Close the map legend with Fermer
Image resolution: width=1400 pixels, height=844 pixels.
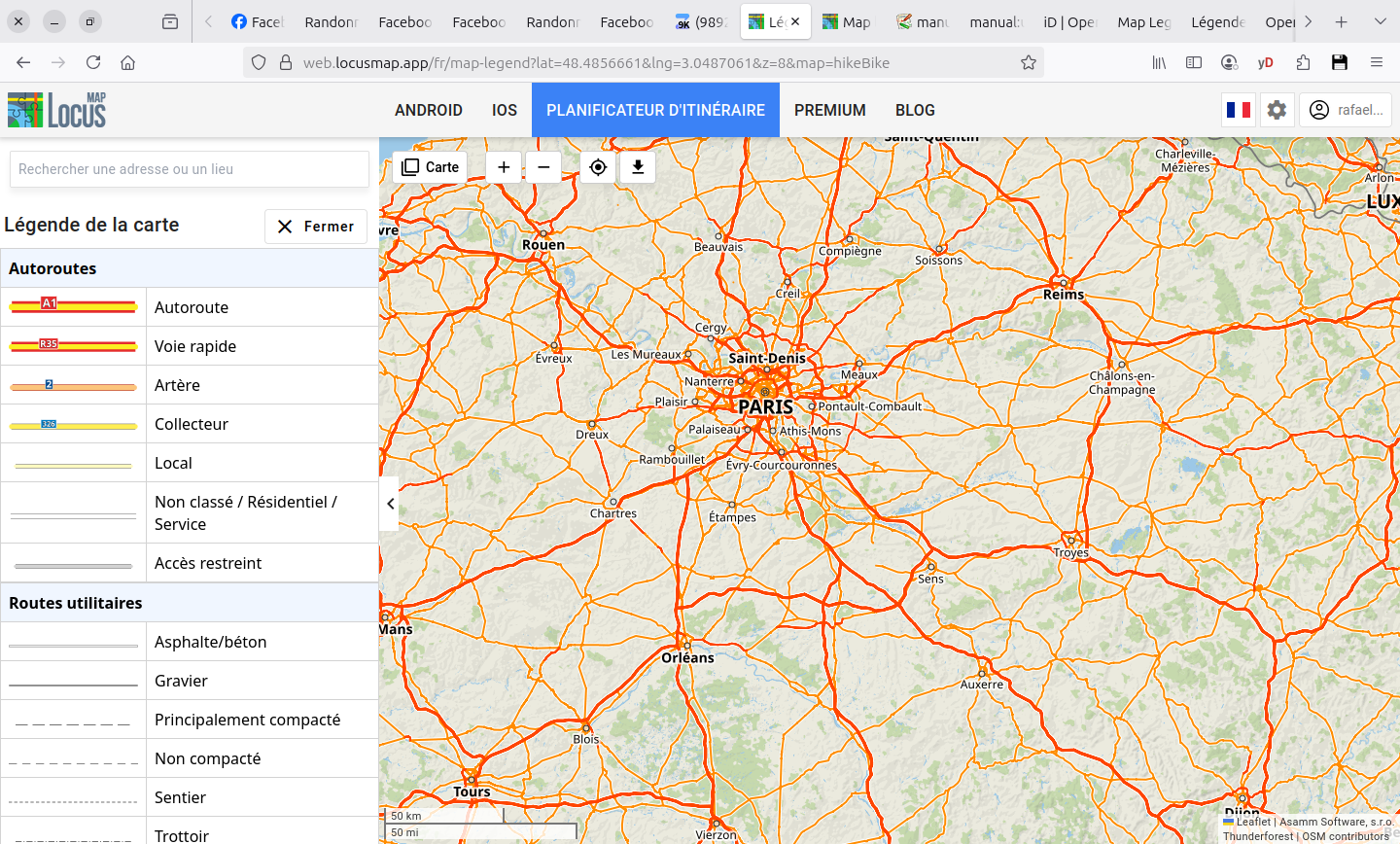(316, 227)
